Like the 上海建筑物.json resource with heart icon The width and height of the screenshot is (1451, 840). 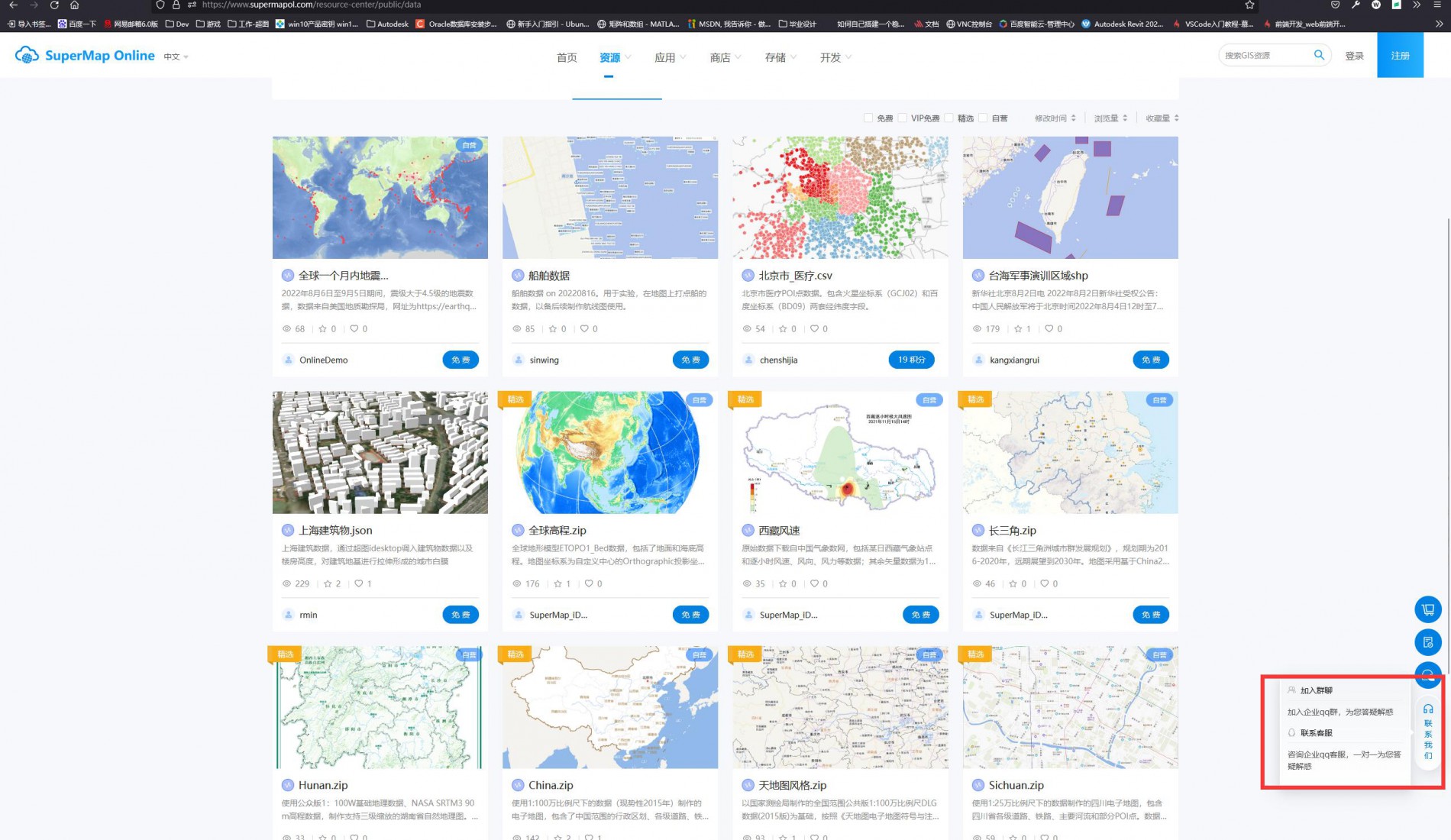(358, 583)
